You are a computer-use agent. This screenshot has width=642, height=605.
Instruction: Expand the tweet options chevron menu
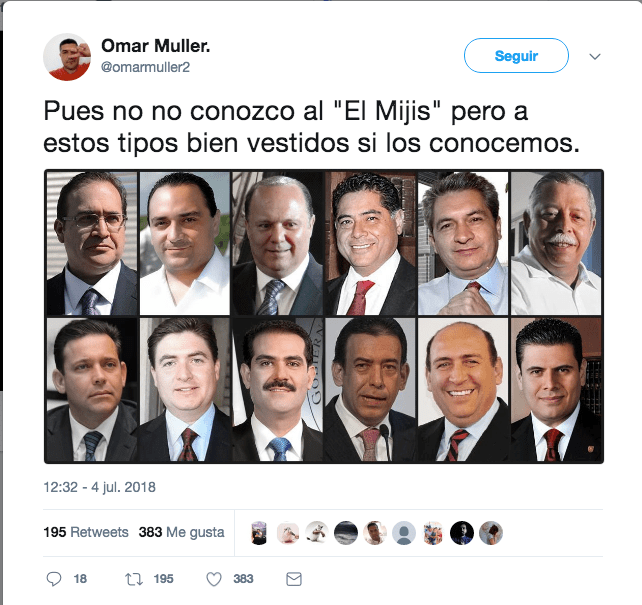pos(595,56)
